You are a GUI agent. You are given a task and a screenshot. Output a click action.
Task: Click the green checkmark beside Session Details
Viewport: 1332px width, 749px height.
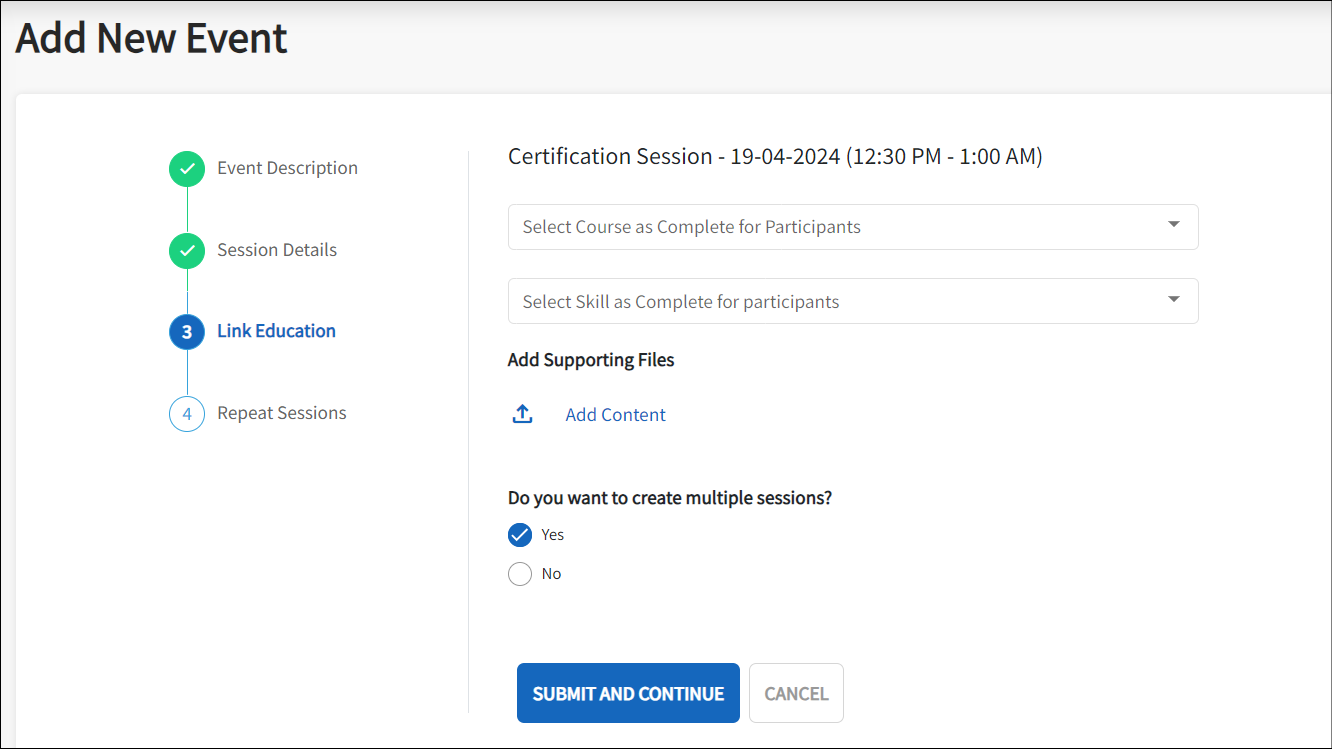coord(187,251)
